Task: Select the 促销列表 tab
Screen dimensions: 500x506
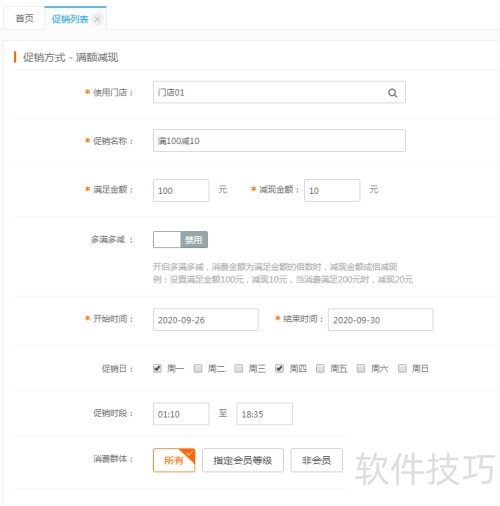Action: tap(69, 19)
